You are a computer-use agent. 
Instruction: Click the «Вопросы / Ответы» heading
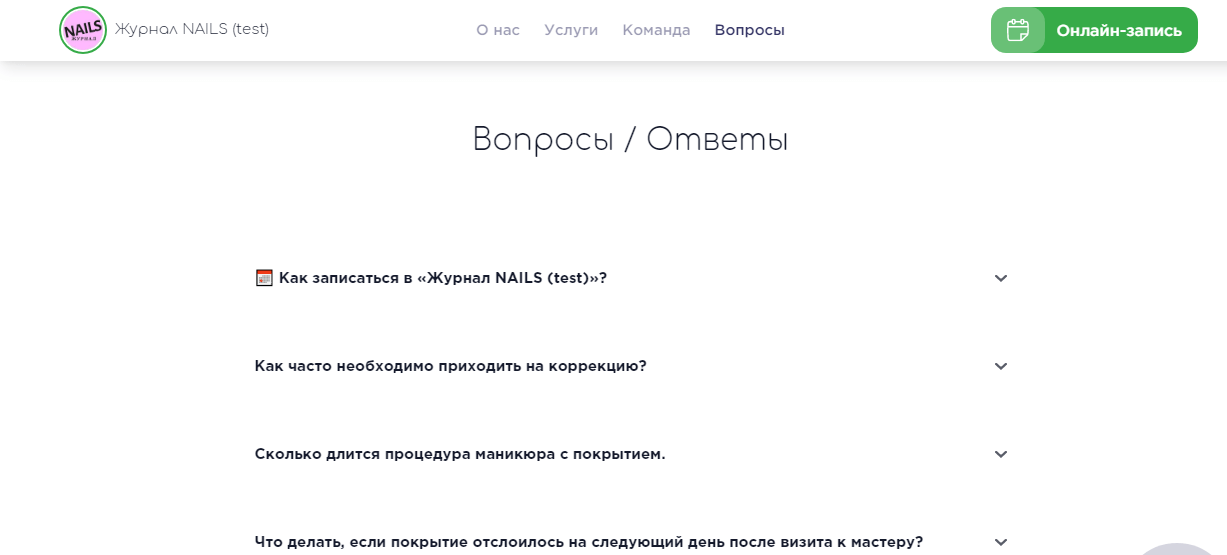click(x=630, y=139)
